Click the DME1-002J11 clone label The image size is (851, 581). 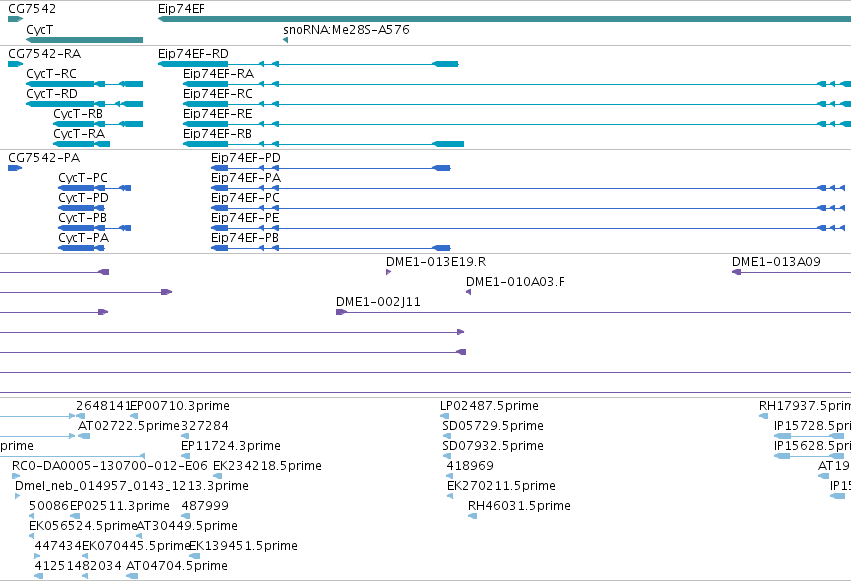[378, 302]
